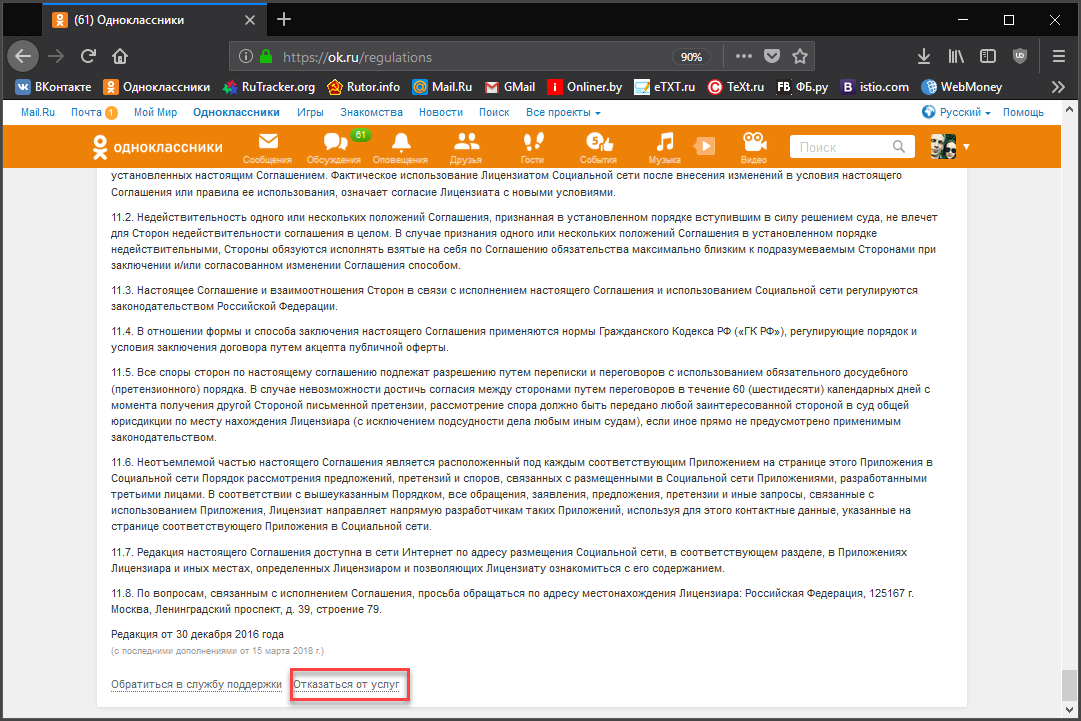
Task: Click Отказаться от услуг link
Action: pyautogui.click(x=346, y=685)
